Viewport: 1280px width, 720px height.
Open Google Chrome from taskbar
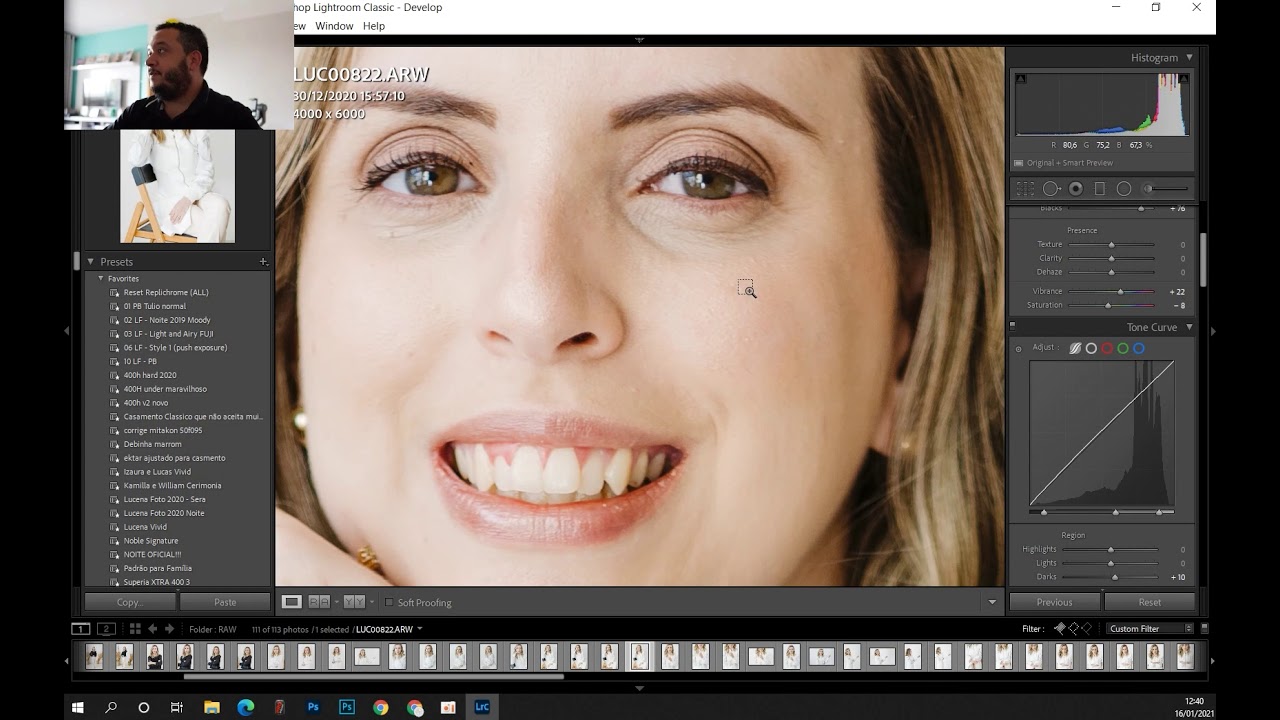click(381, 707)
